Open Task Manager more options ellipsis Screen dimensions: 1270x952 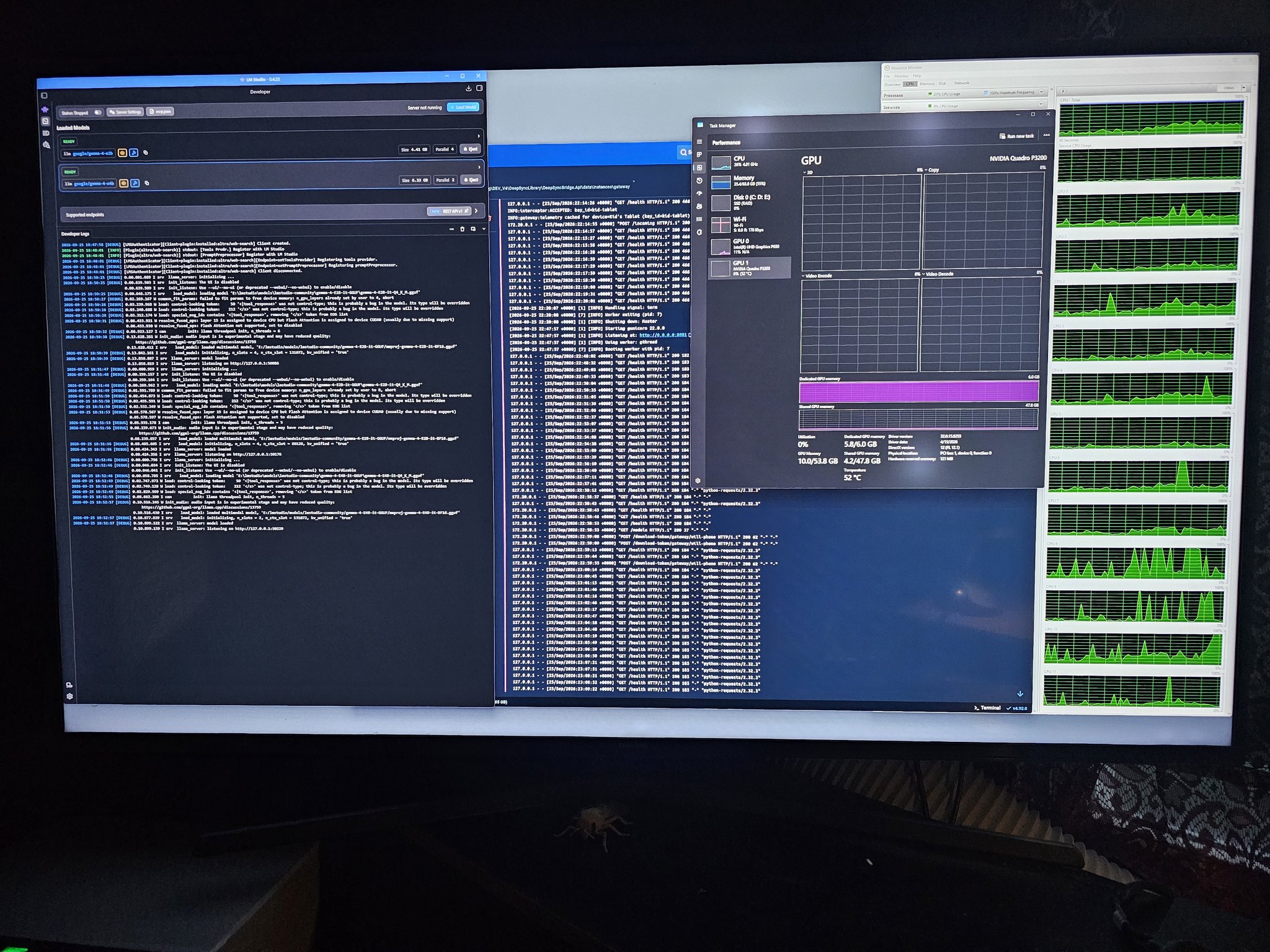[1047, 135]
